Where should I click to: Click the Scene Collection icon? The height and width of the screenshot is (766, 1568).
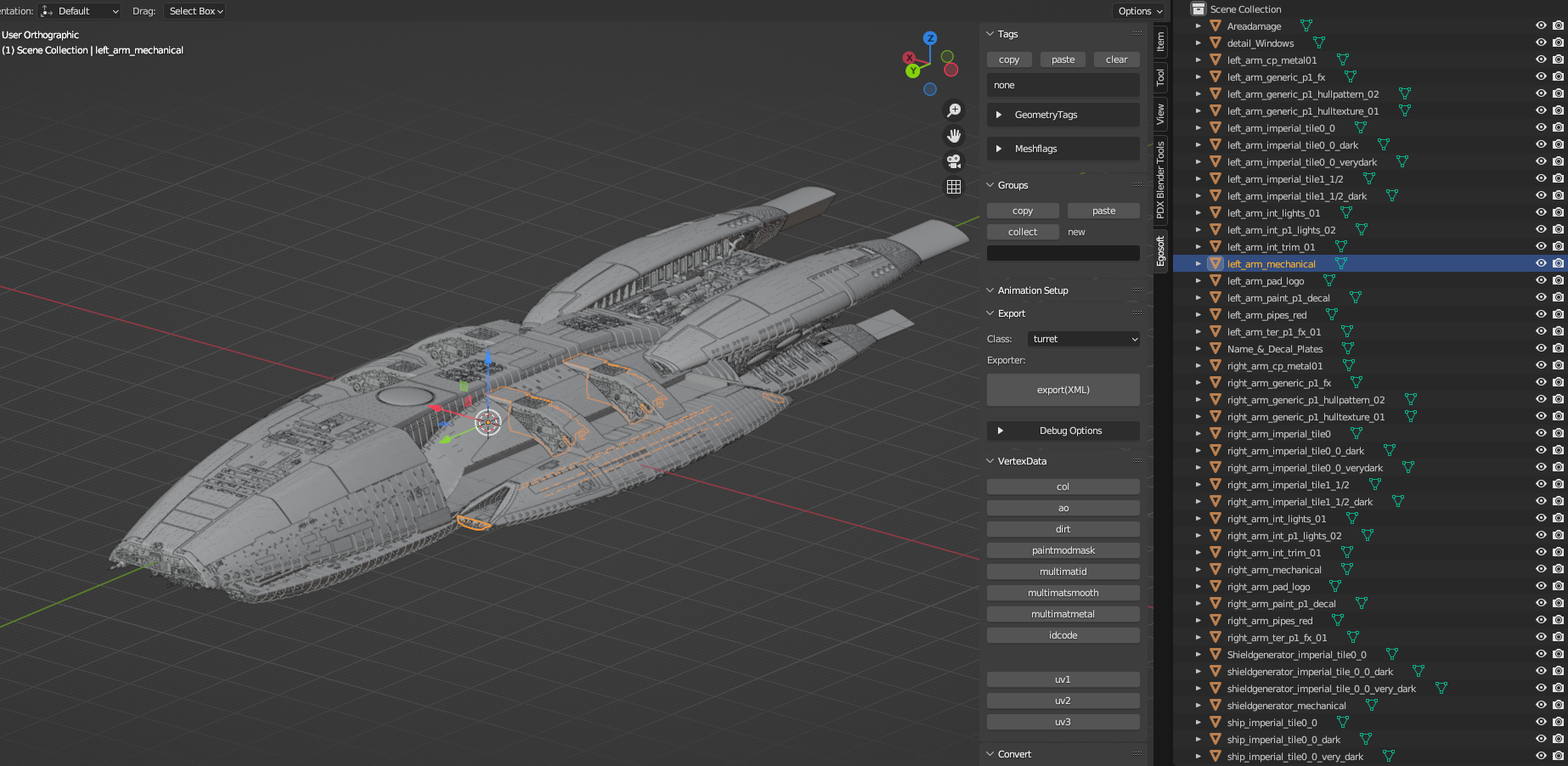pos(1199,8)
